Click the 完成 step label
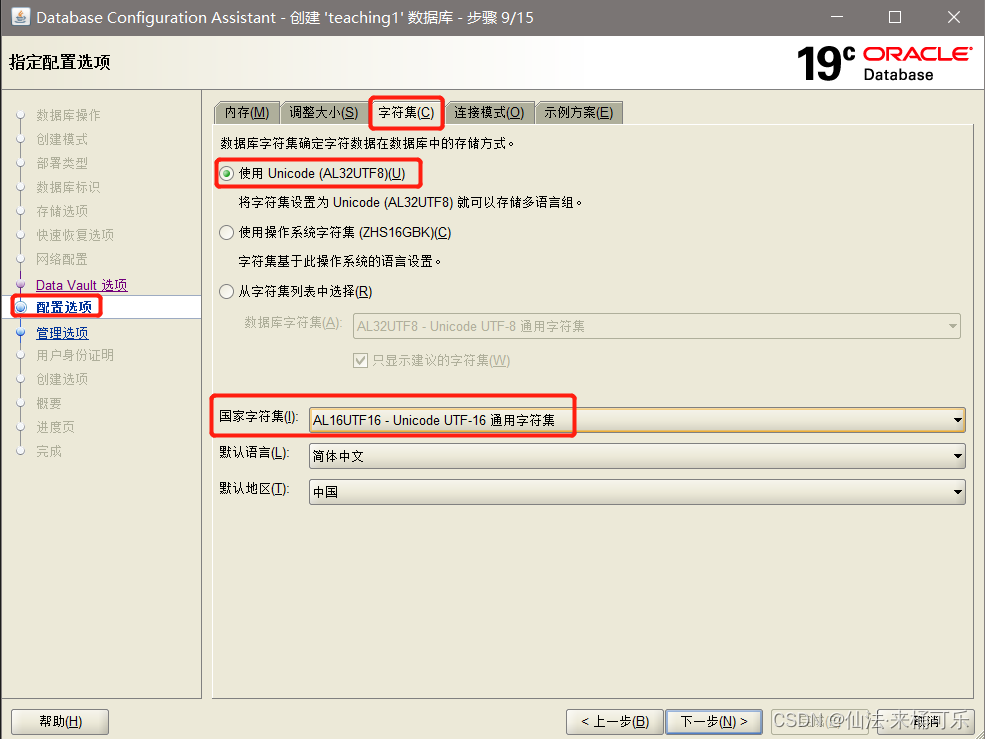Image resolution: width=985 pixels, height=739 pixels. pos(48,451)
